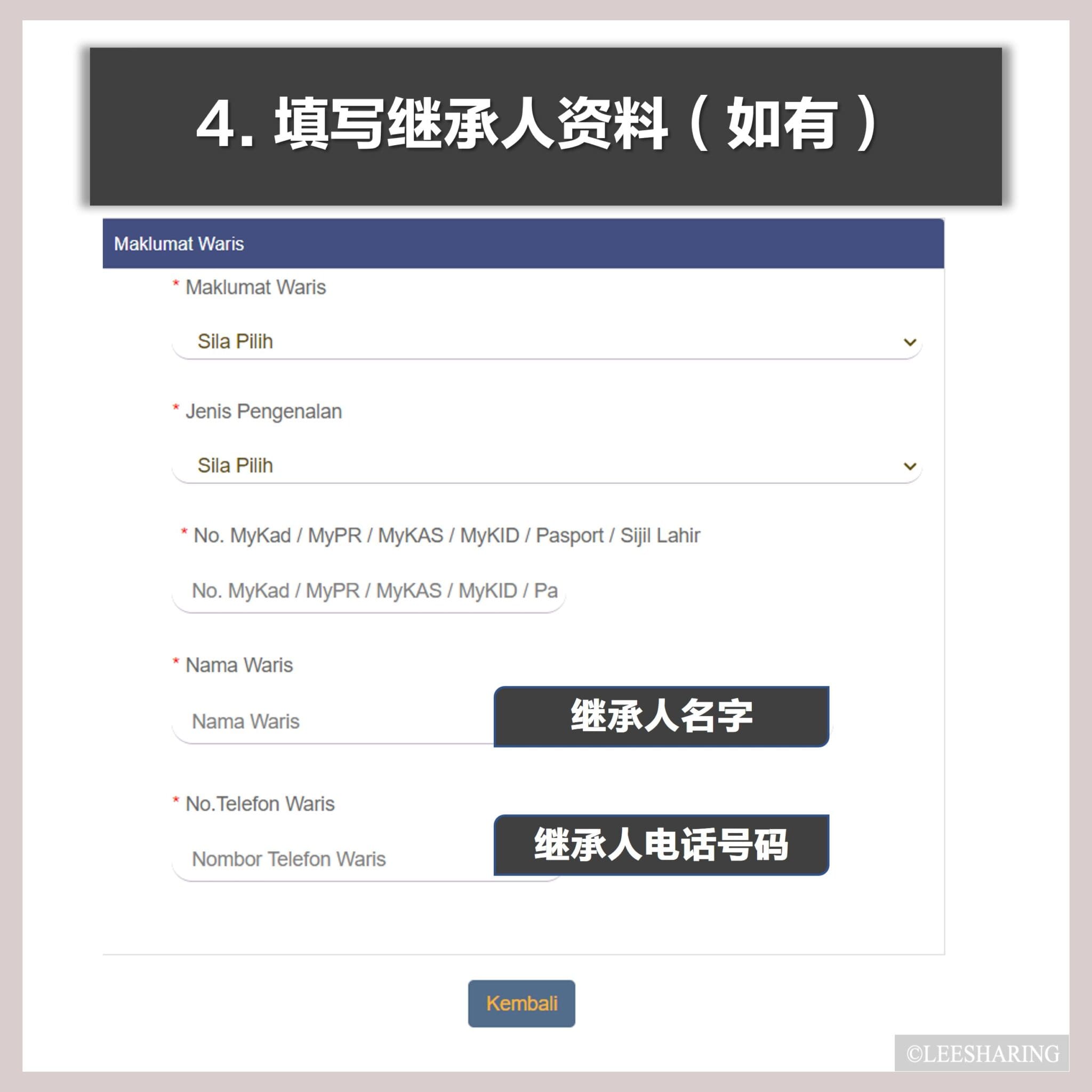Click the red asterisk beside Nama Waris
The width and height of the screenshot is (1092, 1092).
(x=176, y=662)
